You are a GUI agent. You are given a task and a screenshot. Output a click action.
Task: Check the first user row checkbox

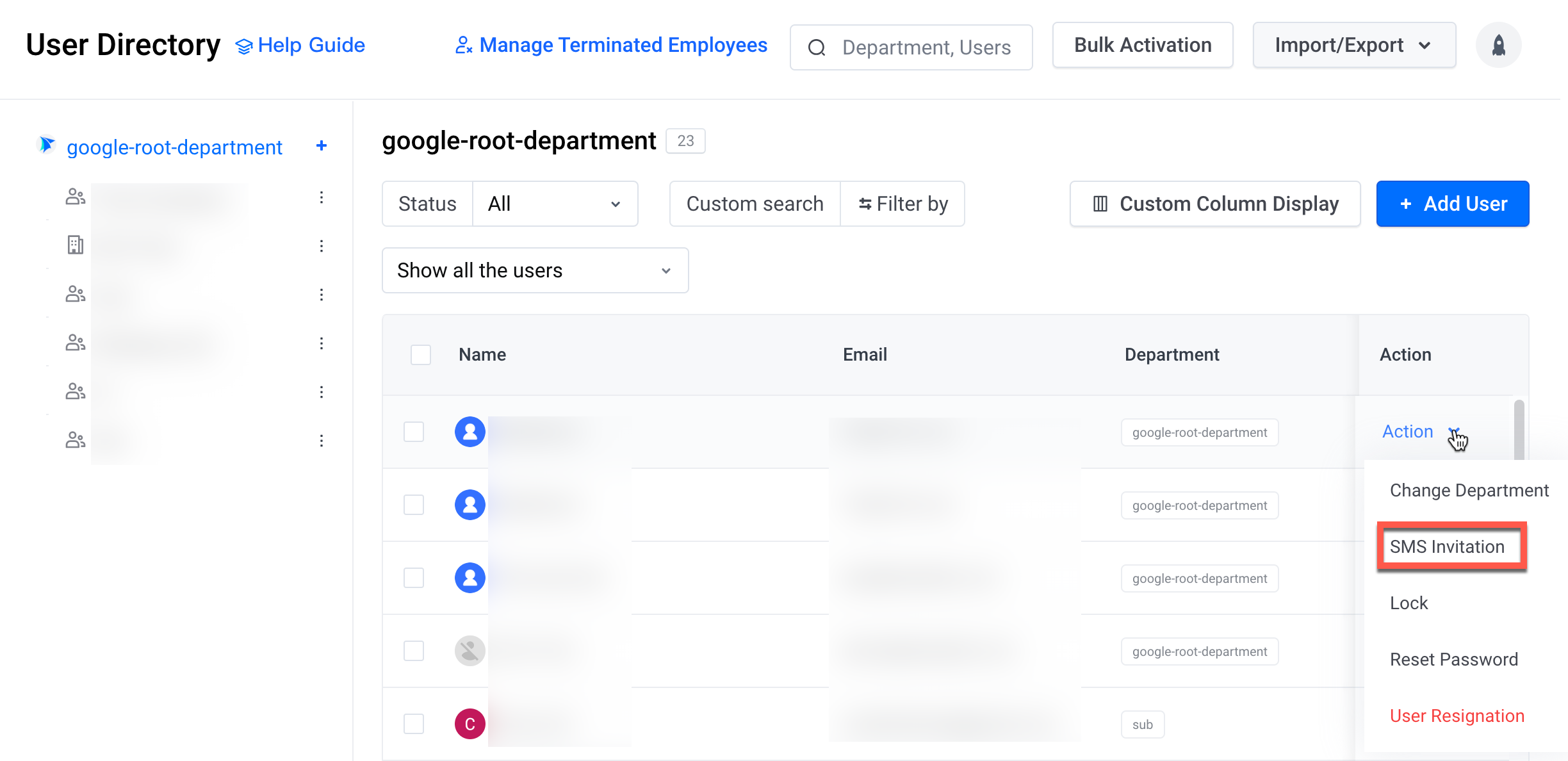pos(414,432)
